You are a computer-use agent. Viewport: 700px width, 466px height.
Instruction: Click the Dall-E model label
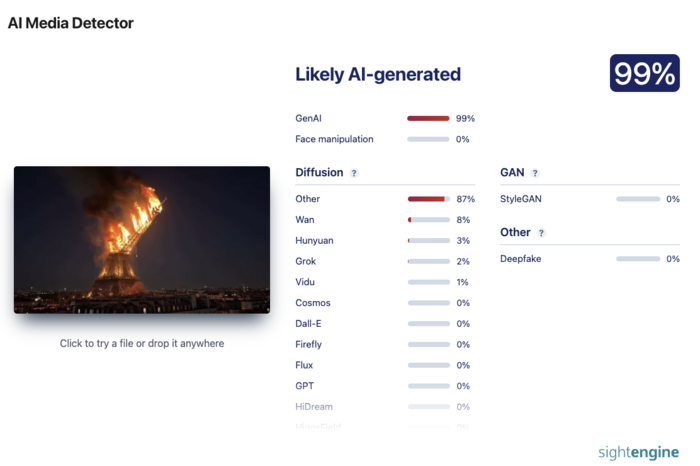[x=308, y=324]
